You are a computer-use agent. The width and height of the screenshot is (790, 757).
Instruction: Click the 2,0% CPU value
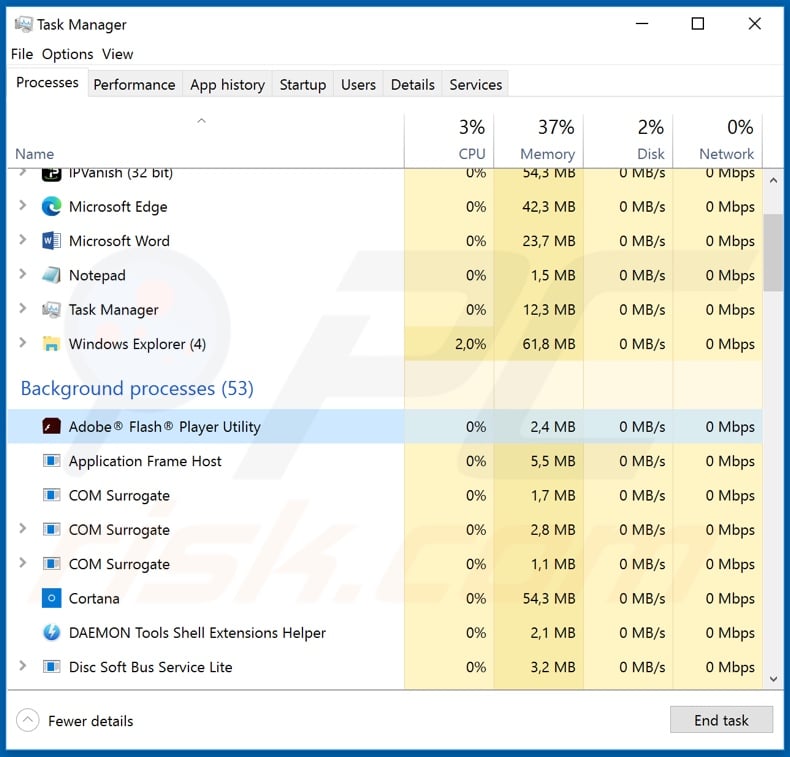471,344
